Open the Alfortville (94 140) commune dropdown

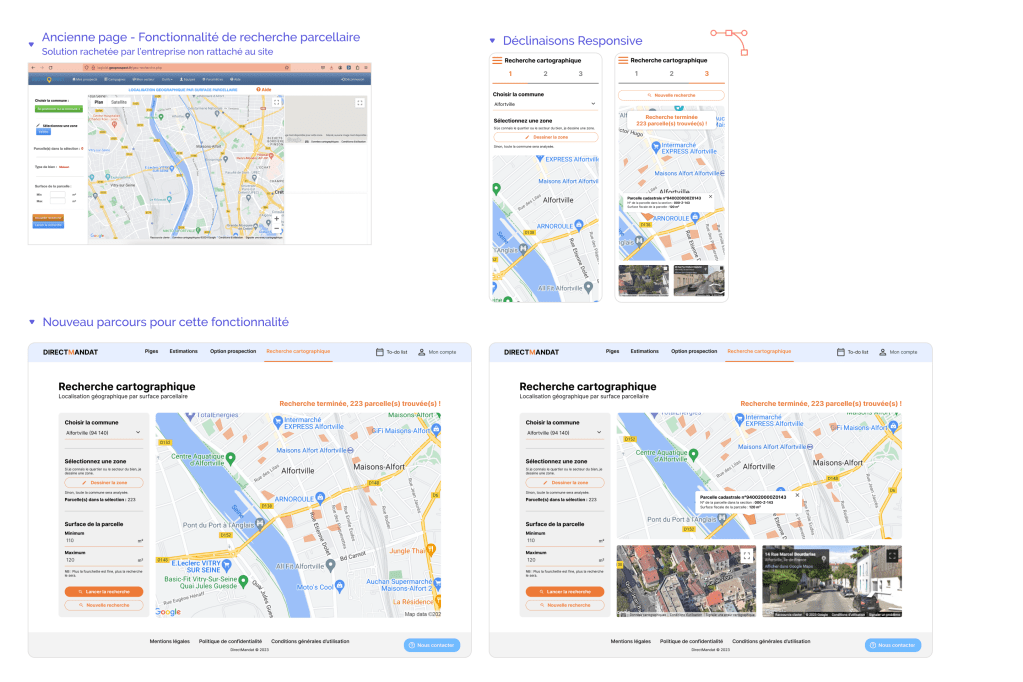point(103,433)
